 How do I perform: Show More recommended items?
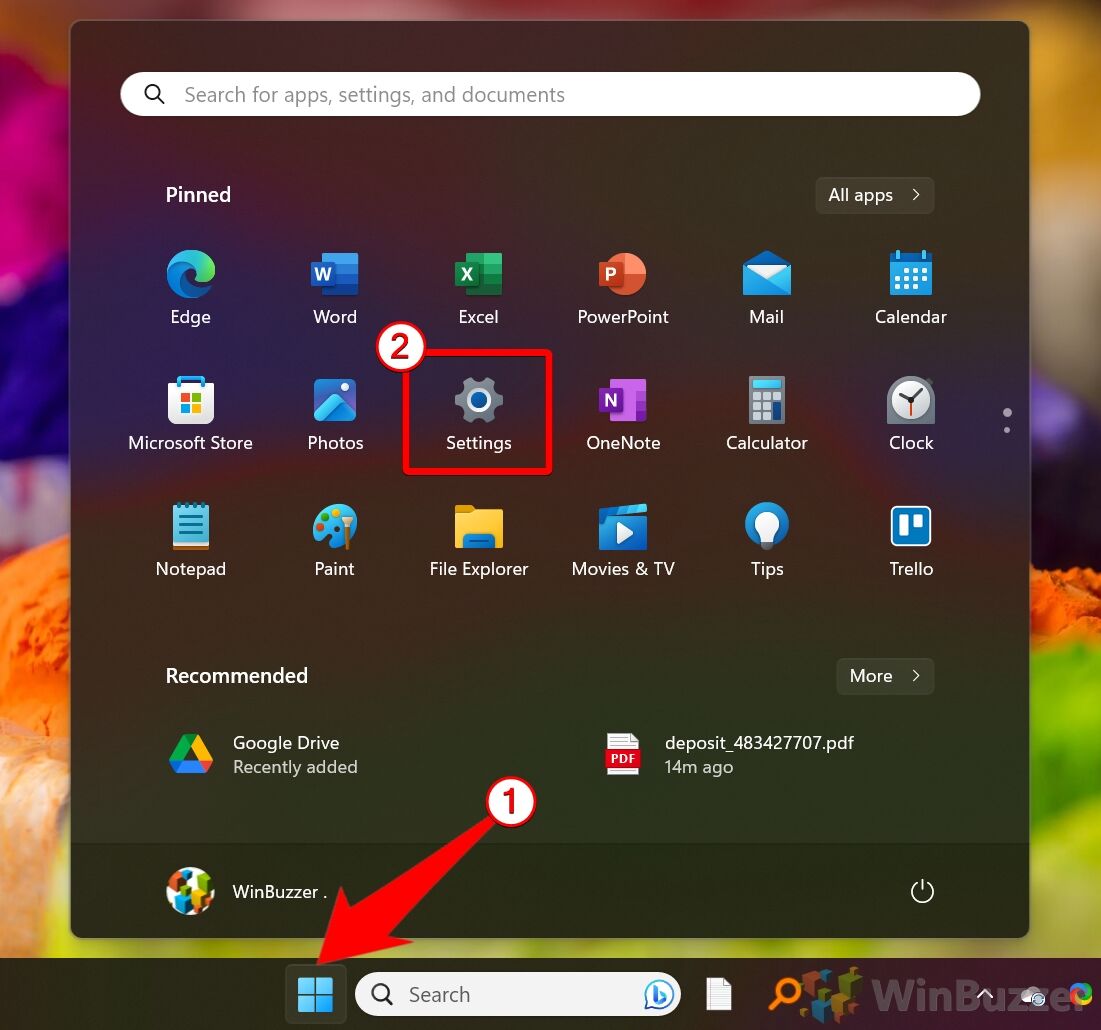[885, 676]
